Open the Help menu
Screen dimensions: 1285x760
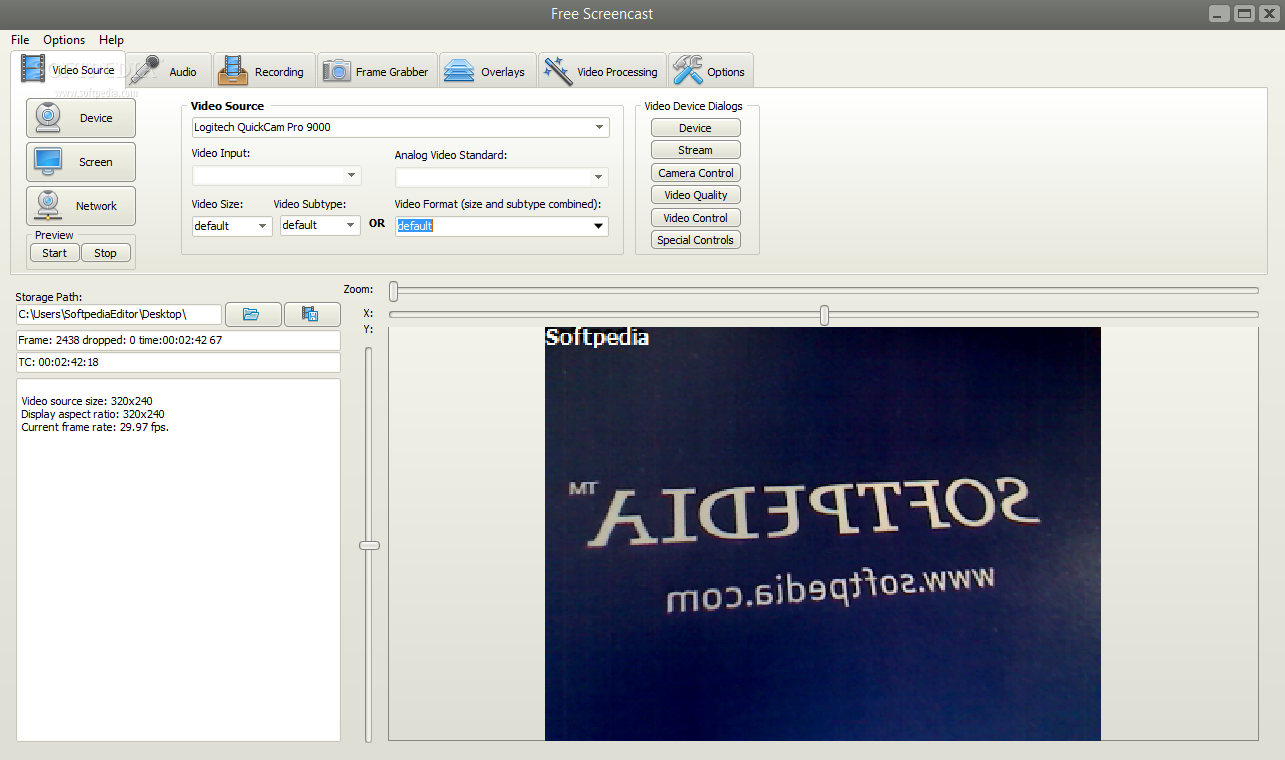click(111, 40)
